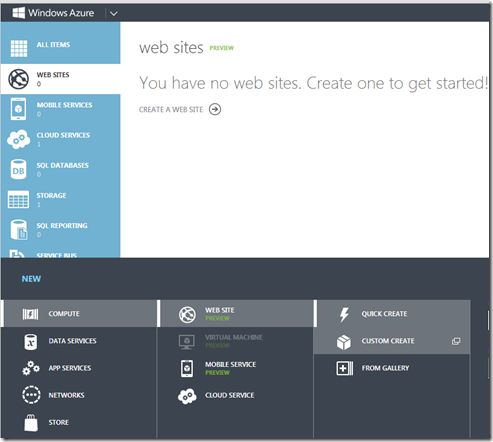This screenshot has height=442, width=493.
Task: Click Quick Create lightning option
Action: [392, 314]
